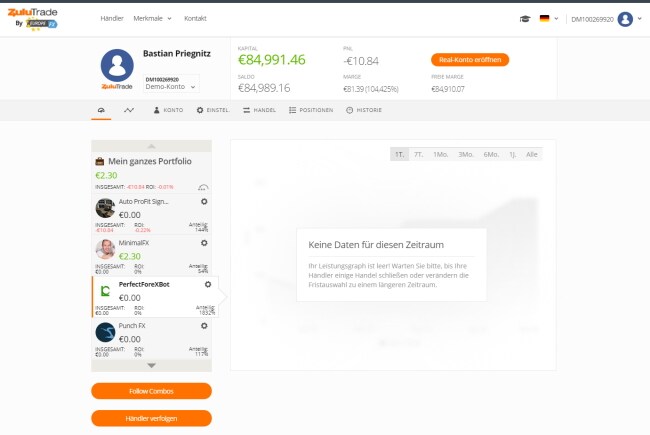
Task: Select the MinimalFX trader name
Action: tap(133, 243)
